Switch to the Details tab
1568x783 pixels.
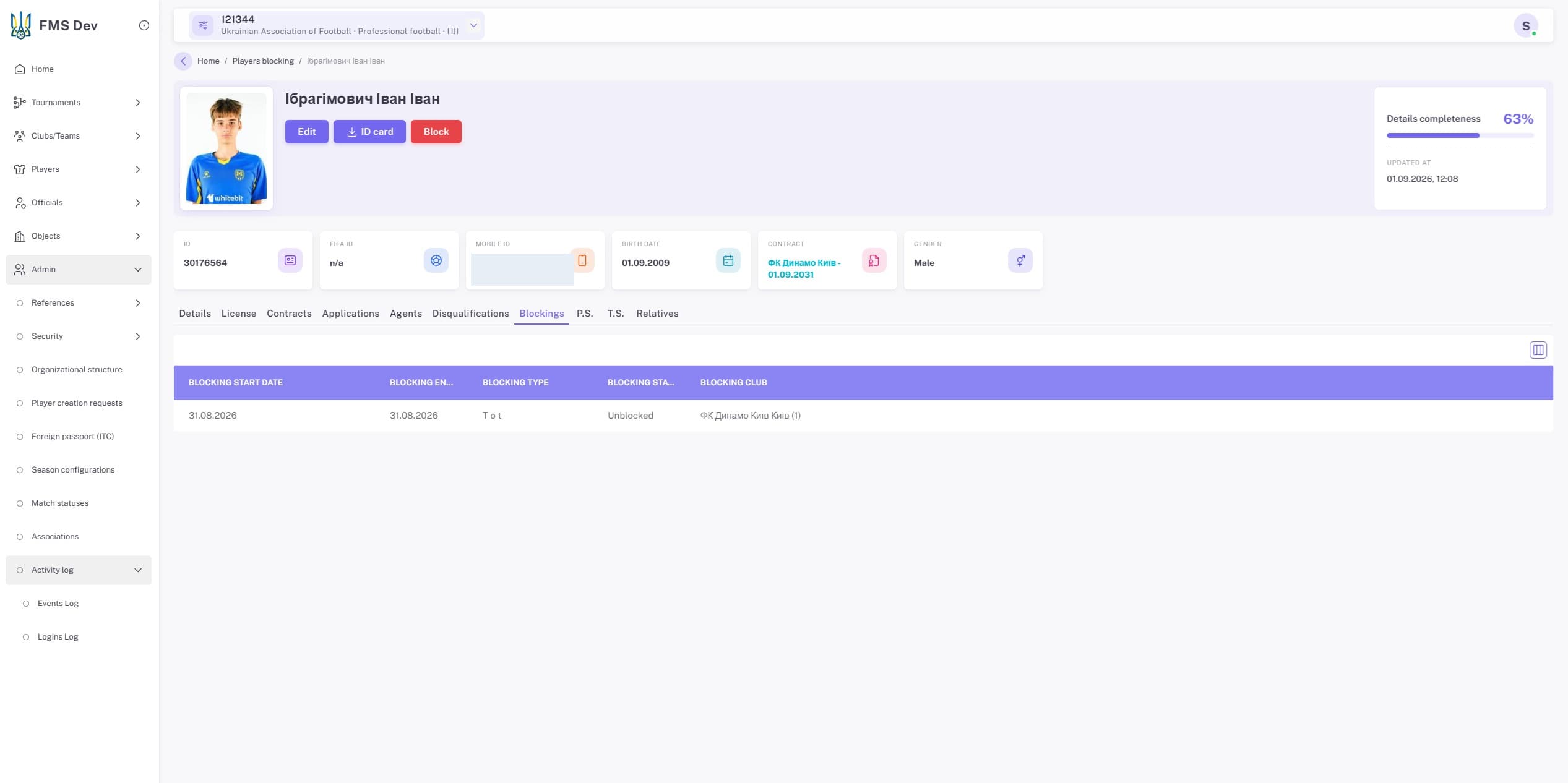(195, 314)
